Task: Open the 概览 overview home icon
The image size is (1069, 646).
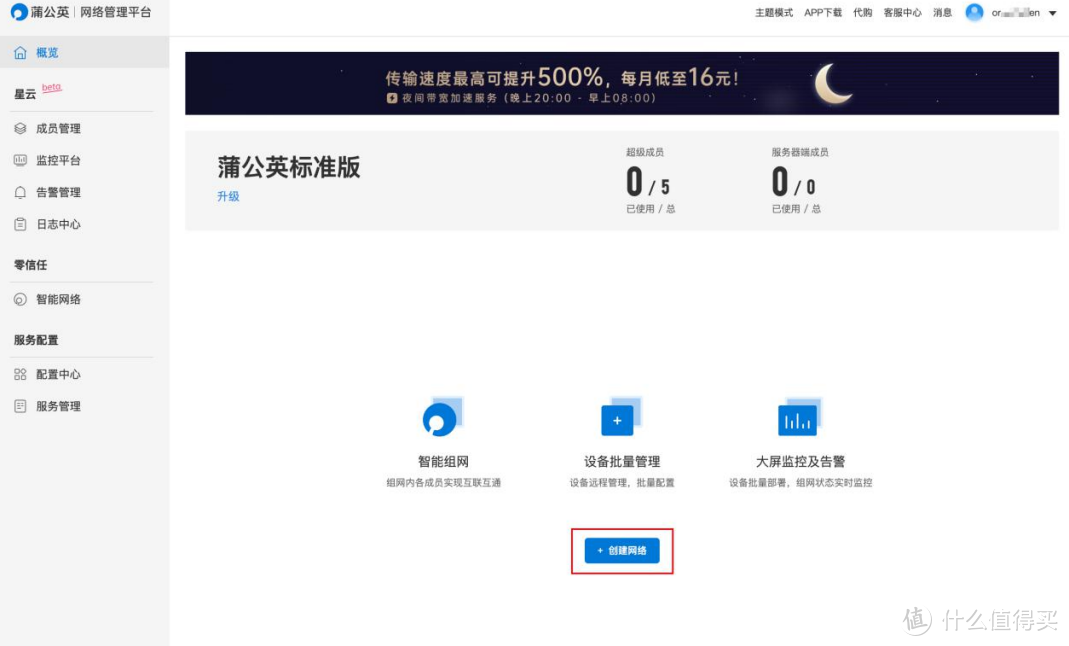Action: [19, 52]
